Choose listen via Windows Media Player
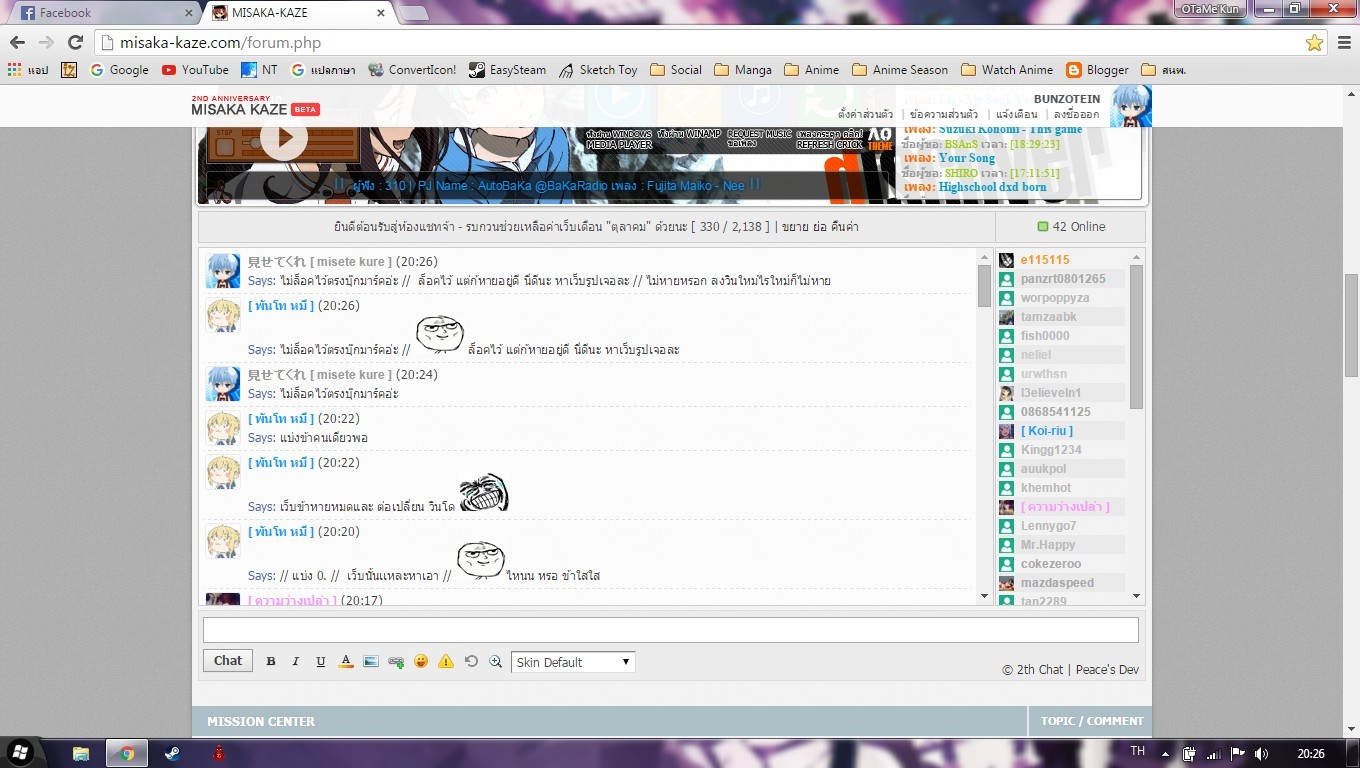This screenshot has width=1360, height=768. click(x=619, y=139)
